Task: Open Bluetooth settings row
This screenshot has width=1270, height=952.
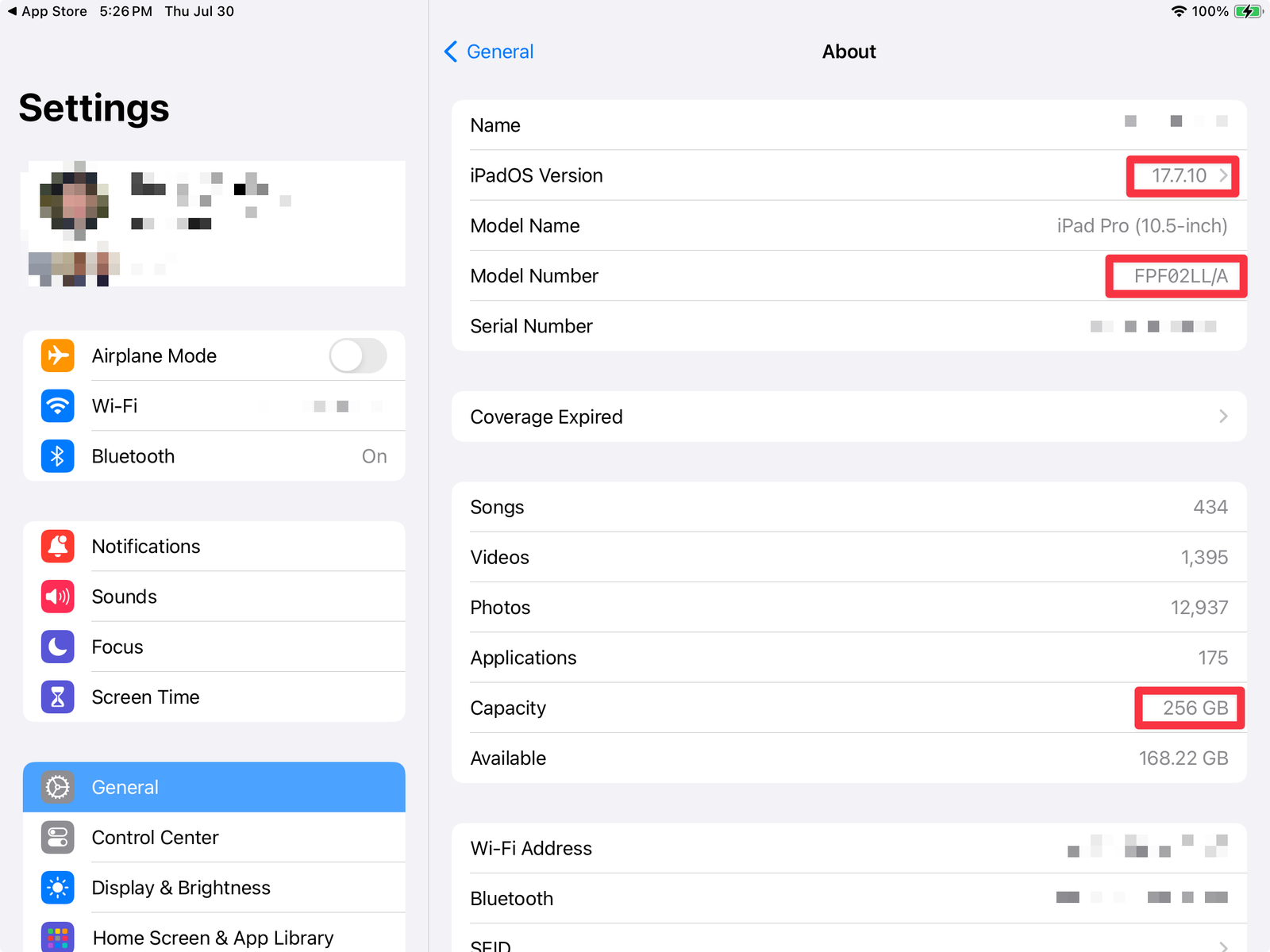Action: pyautogui.click(x=214, y=456)
